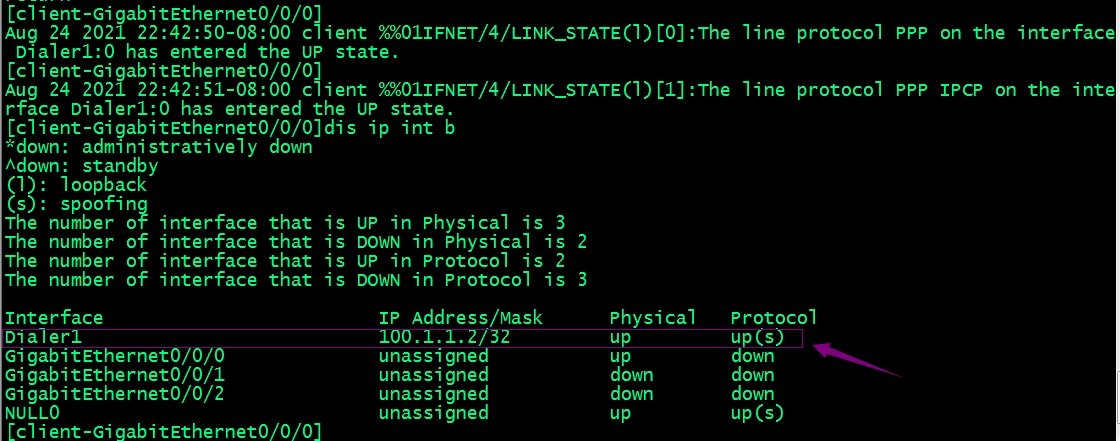Click the up(s) protocol status of Dialer1

click(757, 337)
